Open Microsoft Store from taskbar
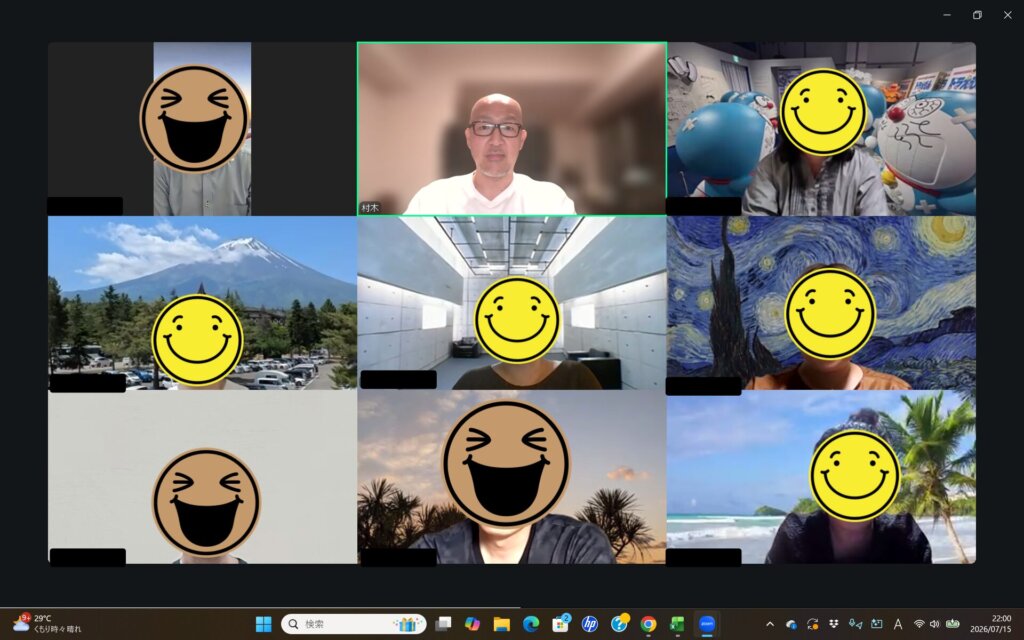The image size is (1024, 640). [560, 624]
